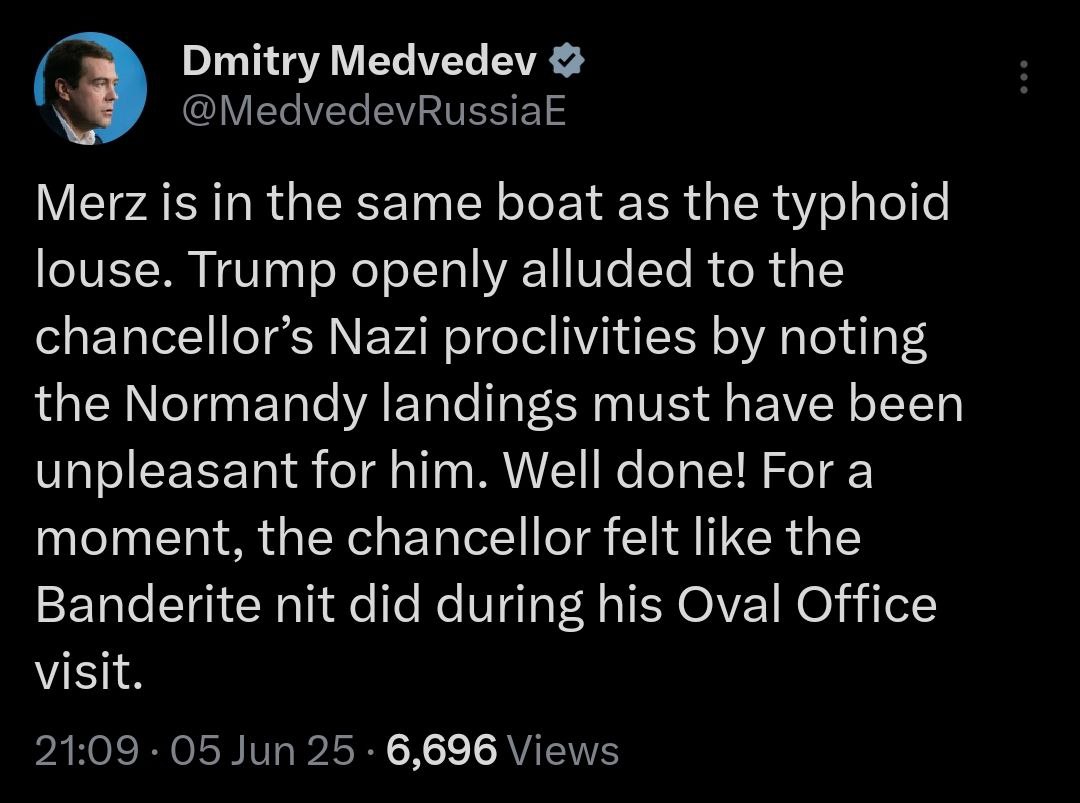Open the @MedvedevRussiaE handle link

(373, 112)
